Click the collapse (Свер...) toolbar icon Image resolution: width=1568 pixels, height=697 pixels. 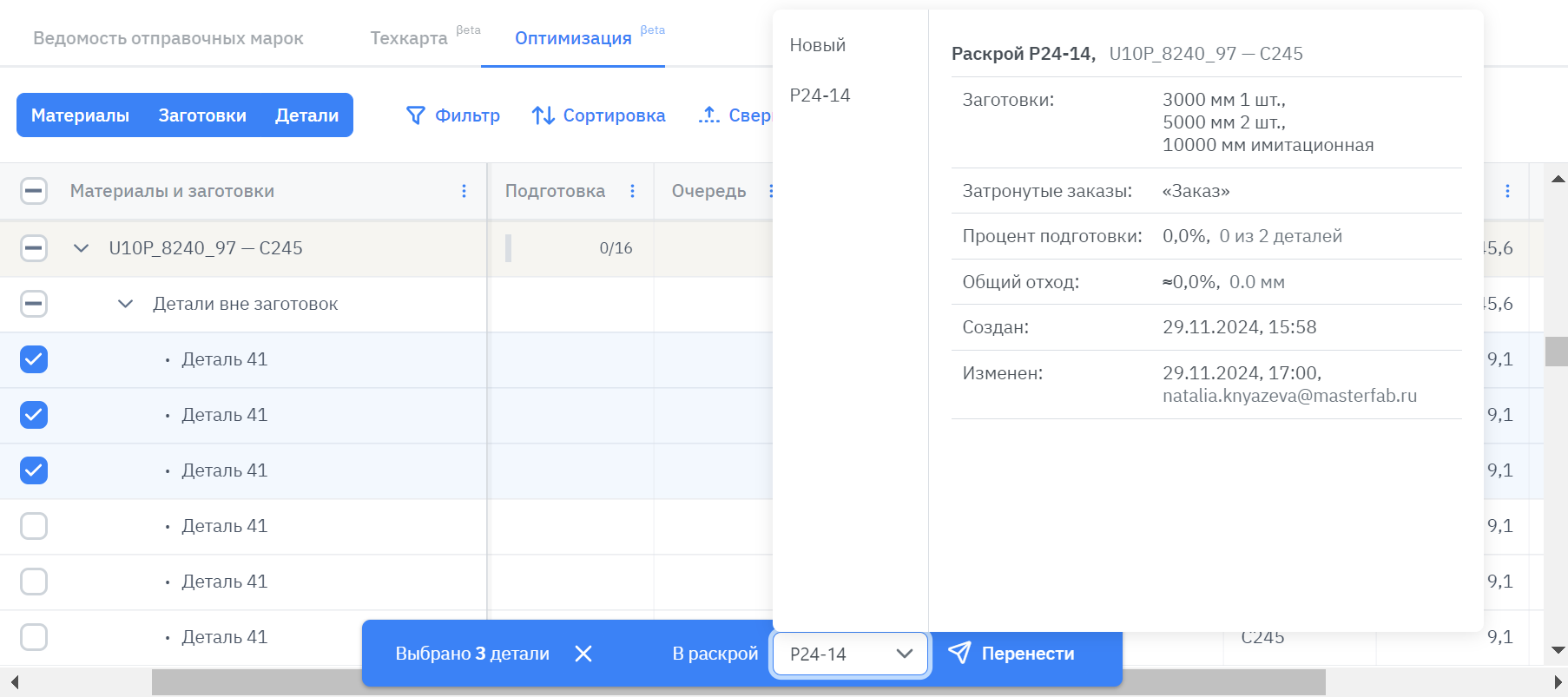[x=709, y=115]
